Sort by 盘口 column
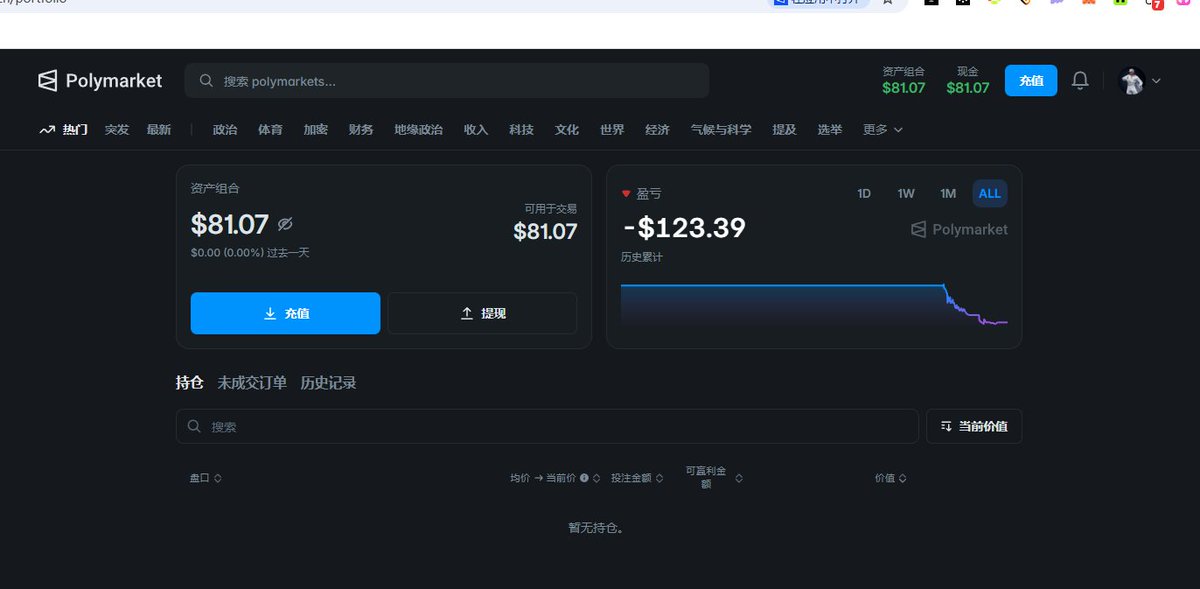This screenshot has width=1200, height=589. pyautogui.click(x=205, y=478)
